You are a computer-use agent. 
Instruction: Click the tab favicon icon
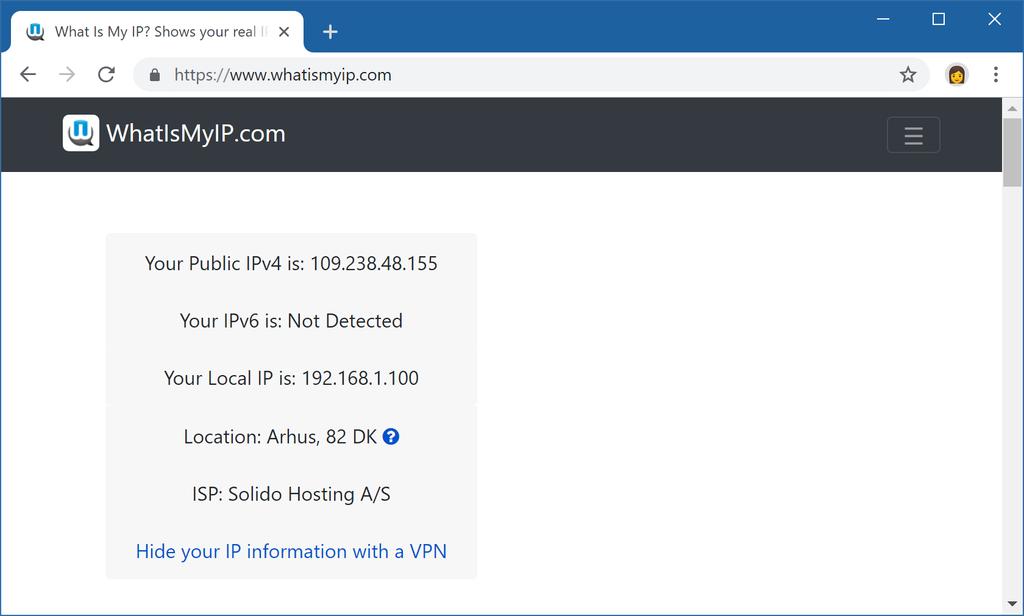[x=35, y=31]
